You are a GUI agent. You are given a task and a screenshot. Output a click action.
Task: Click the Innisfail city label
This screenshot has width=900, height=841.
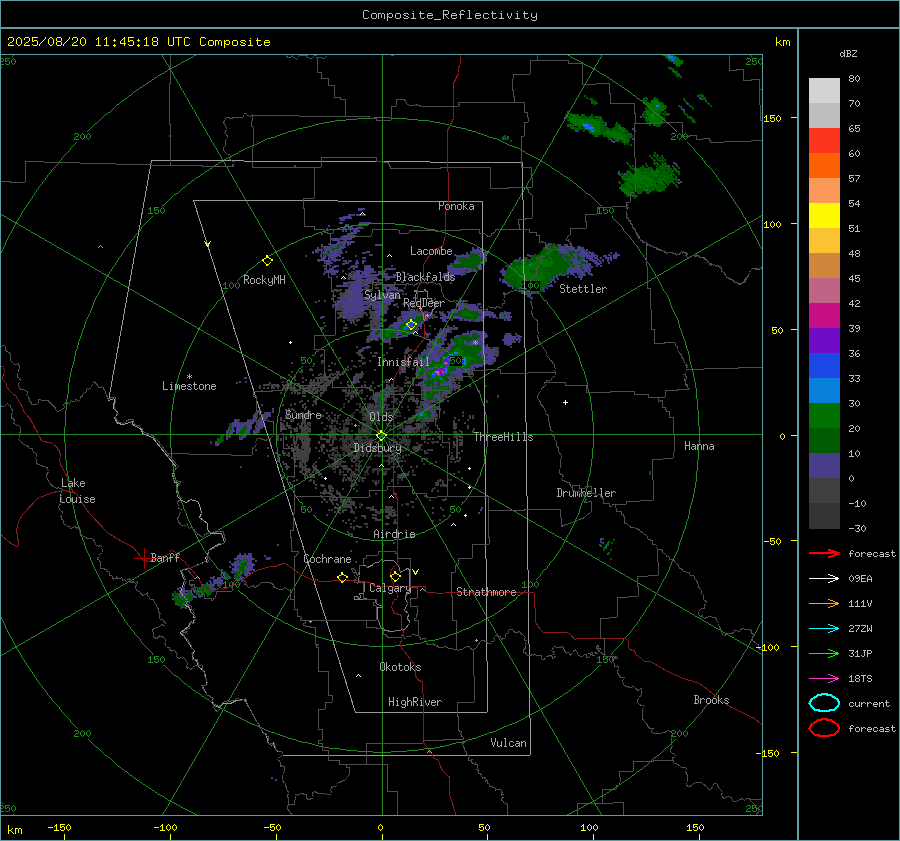point(403,362)
